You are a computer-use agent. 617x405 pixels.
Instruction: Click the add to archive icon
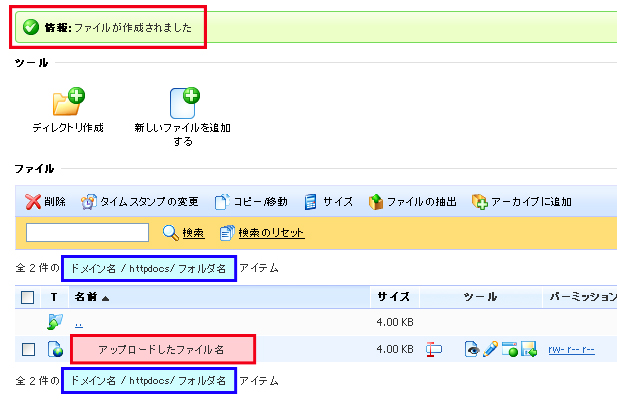480,202
